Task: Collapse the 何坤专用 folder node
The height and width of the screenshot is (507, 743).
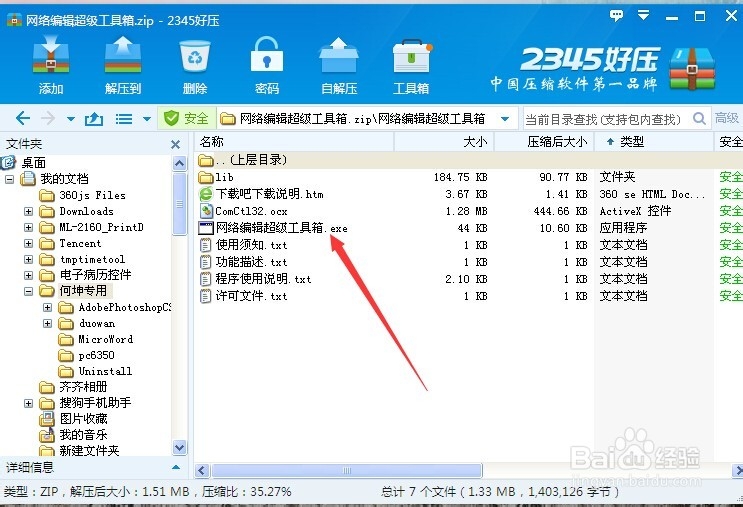Action: 28,291
